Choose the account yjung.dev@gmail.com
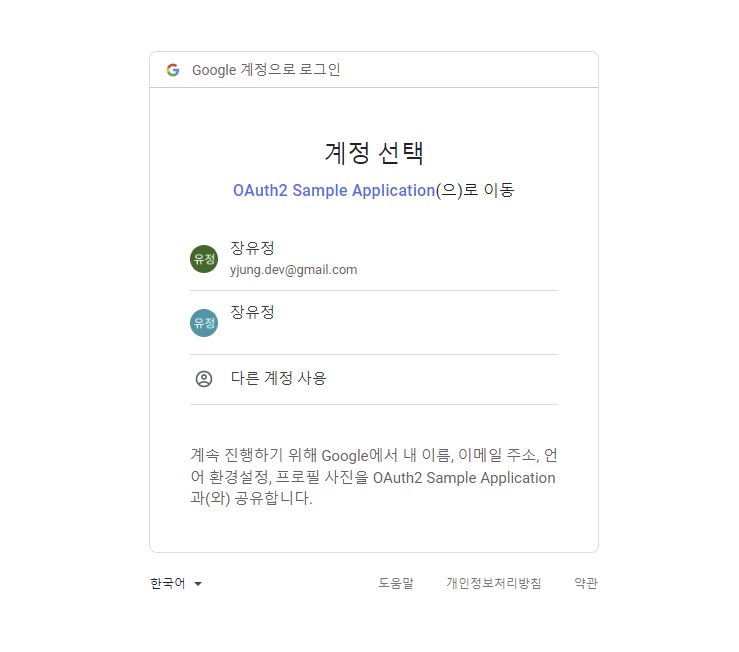Screen dimensions: 739x652 [x=374, y=259]
